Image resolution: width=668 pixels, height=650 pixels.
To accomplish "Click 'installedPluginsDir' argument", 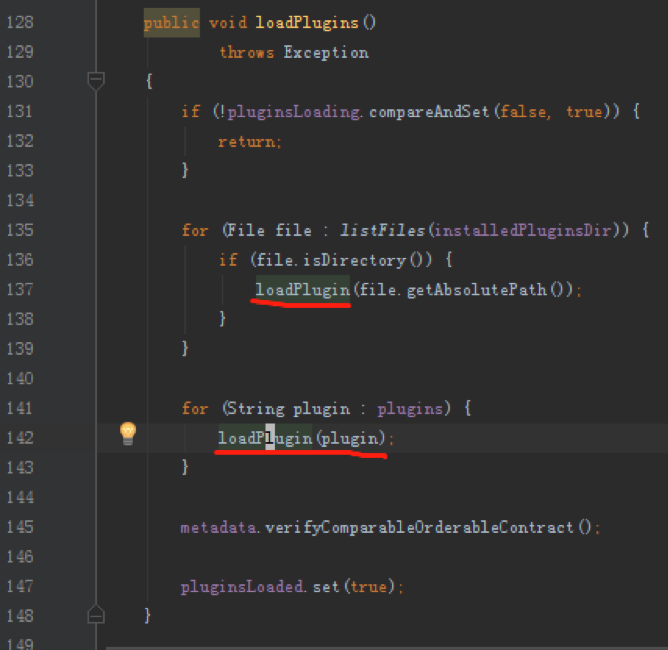I will tap(523, 230).
